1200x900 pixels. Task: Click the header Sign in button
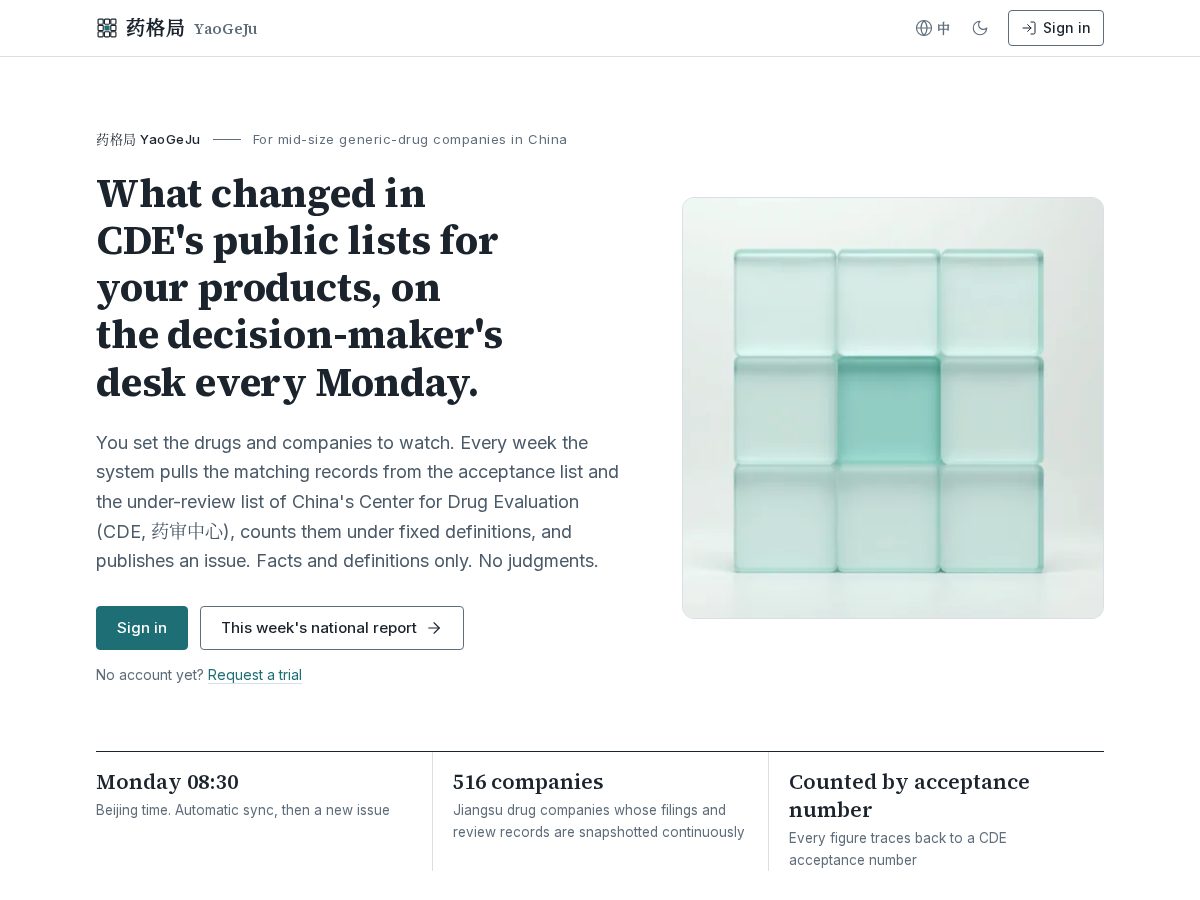[x=1056, y=28]
